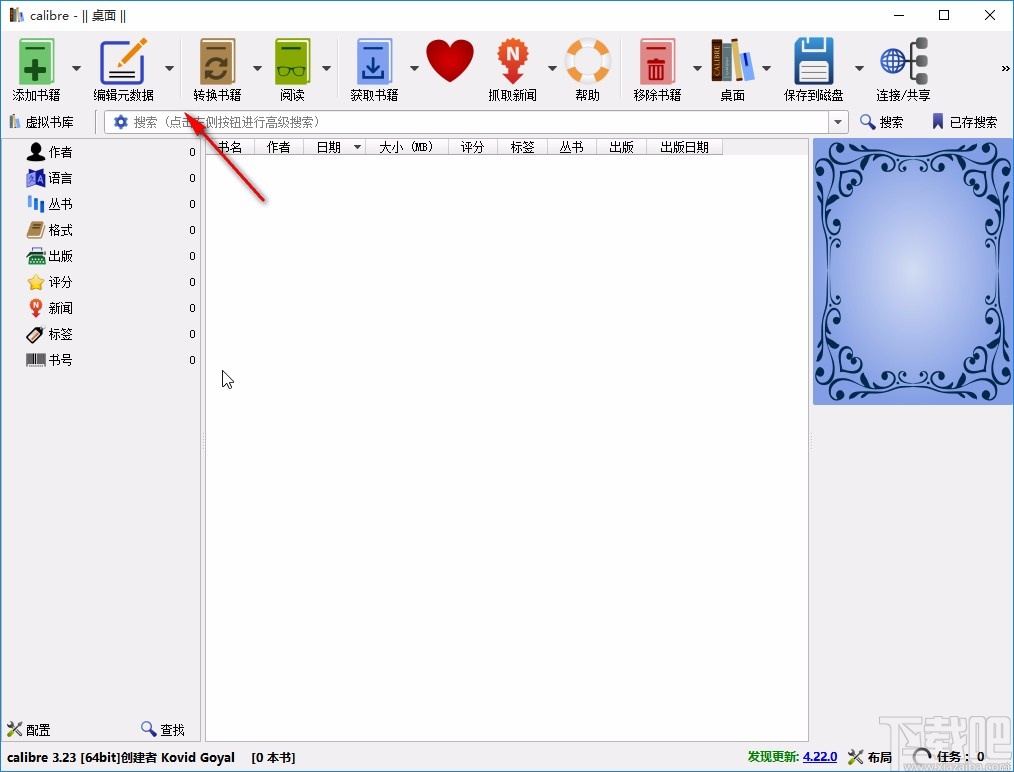The width and height of the screenshot is (1014, 772).
Task: Open Edit metadata dropdown arrow
Action: 169,68
